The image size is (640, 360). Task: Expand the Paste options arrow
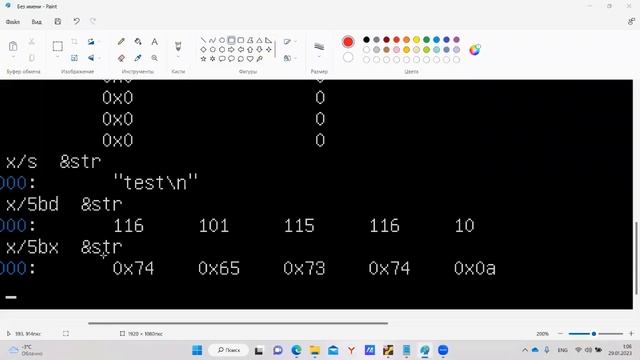tap(13, 58)
